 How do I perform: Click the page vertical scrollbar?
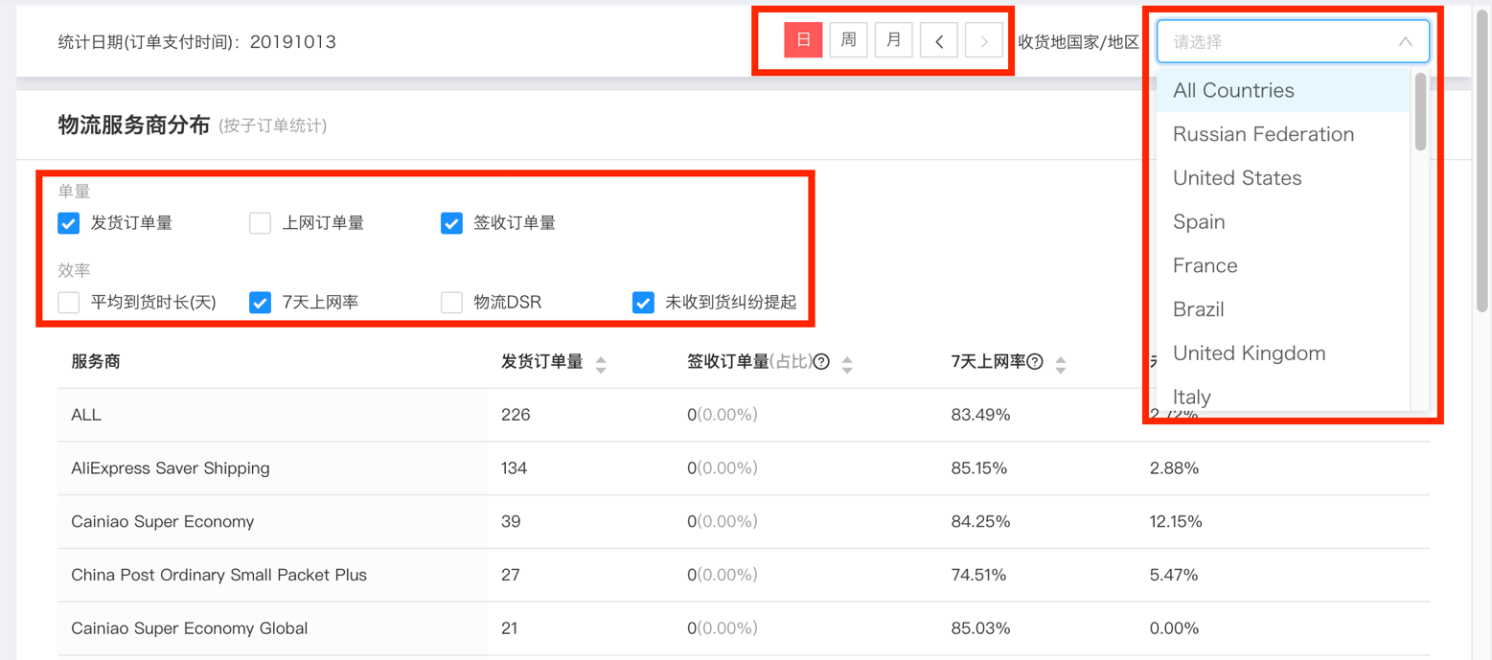coord(1482,162)
